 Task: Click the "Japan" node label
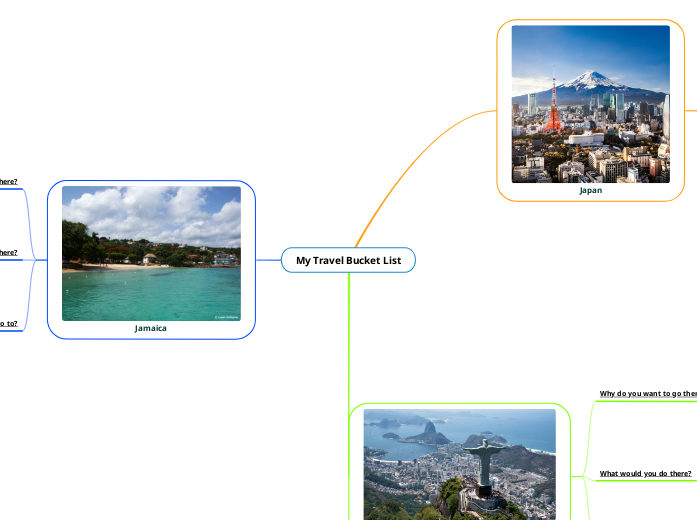590,190
